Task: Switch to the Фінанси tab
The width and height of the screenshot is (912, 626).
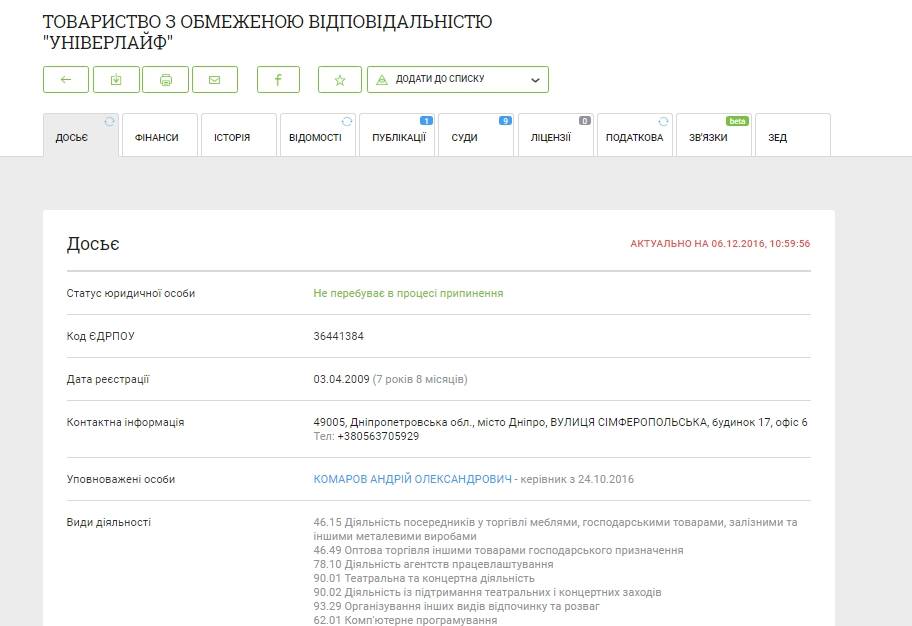Action: pos(157,137)
